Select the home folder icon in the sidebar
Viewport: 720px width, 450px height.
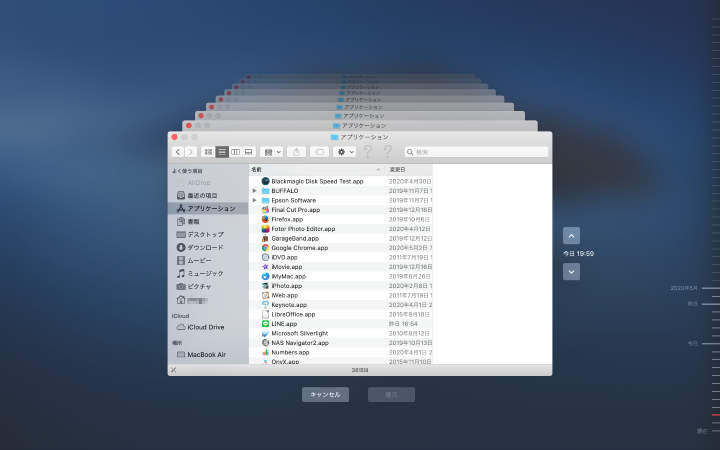click(x=181, y=300)
